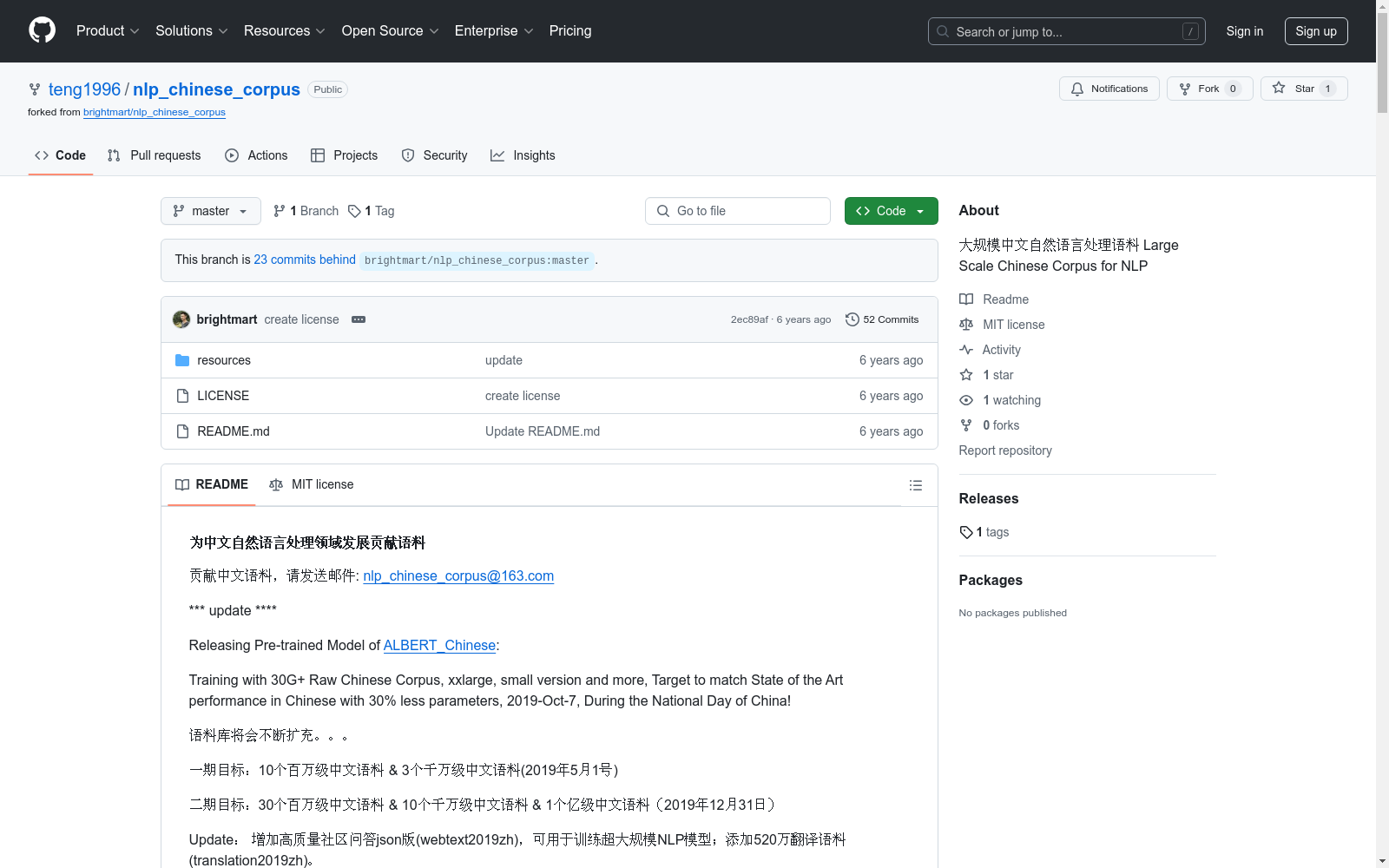Open the resources folder
Image resolution: width=1389 pixels, height=868 pixels.
point(224,360)
